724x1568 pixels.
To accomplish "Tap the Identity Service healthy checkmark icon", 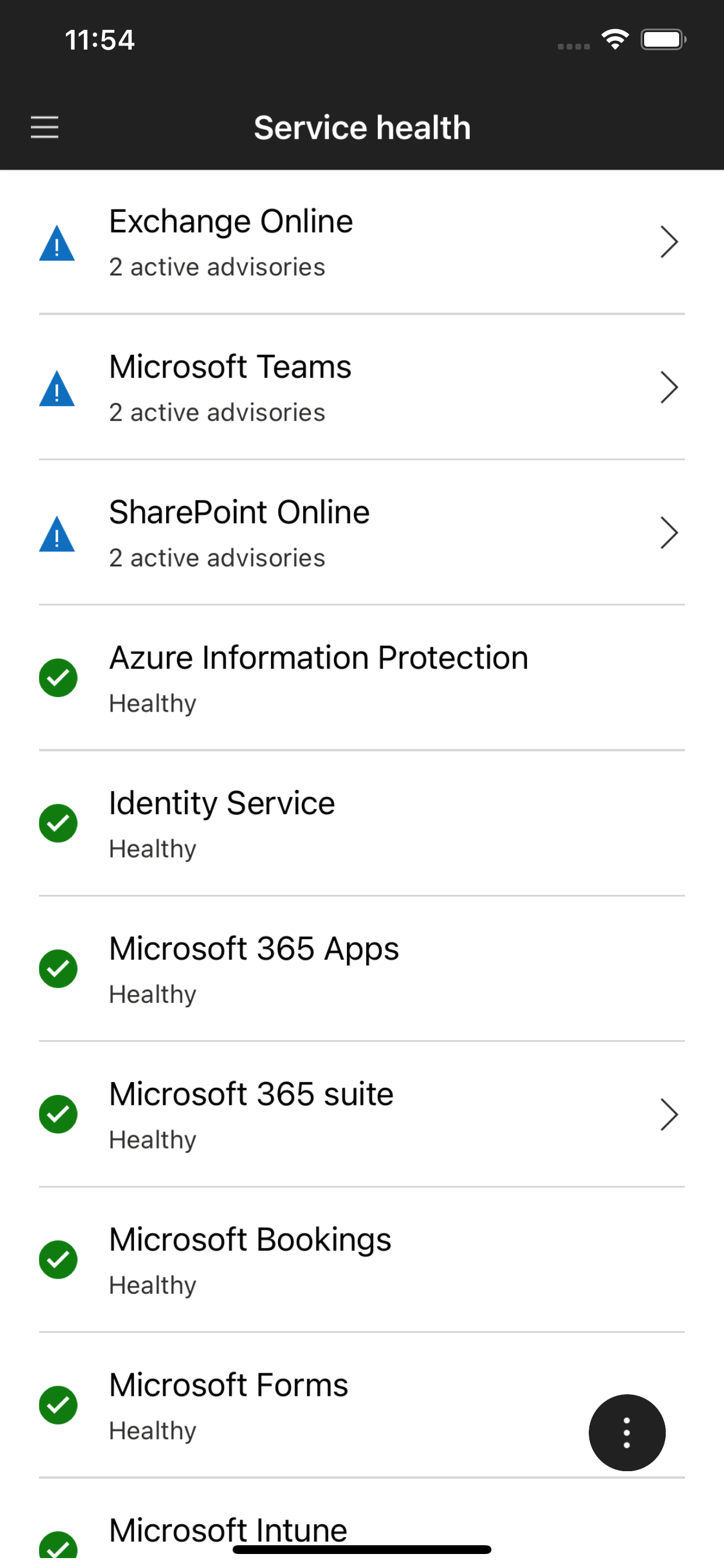I will 58,824.
